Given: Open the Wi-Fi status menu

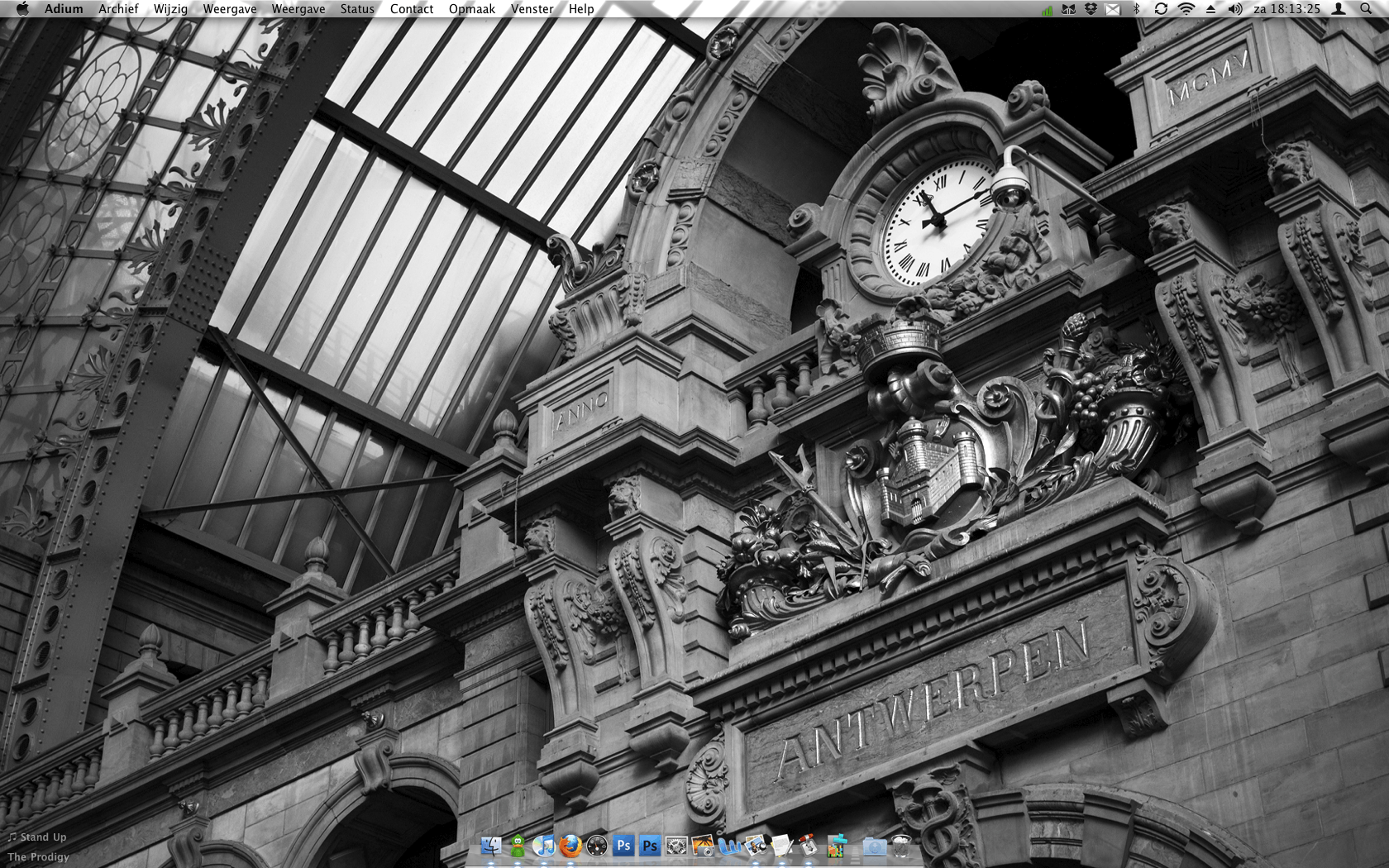Looking at the screenshot, I should (x=1186, y=9).
